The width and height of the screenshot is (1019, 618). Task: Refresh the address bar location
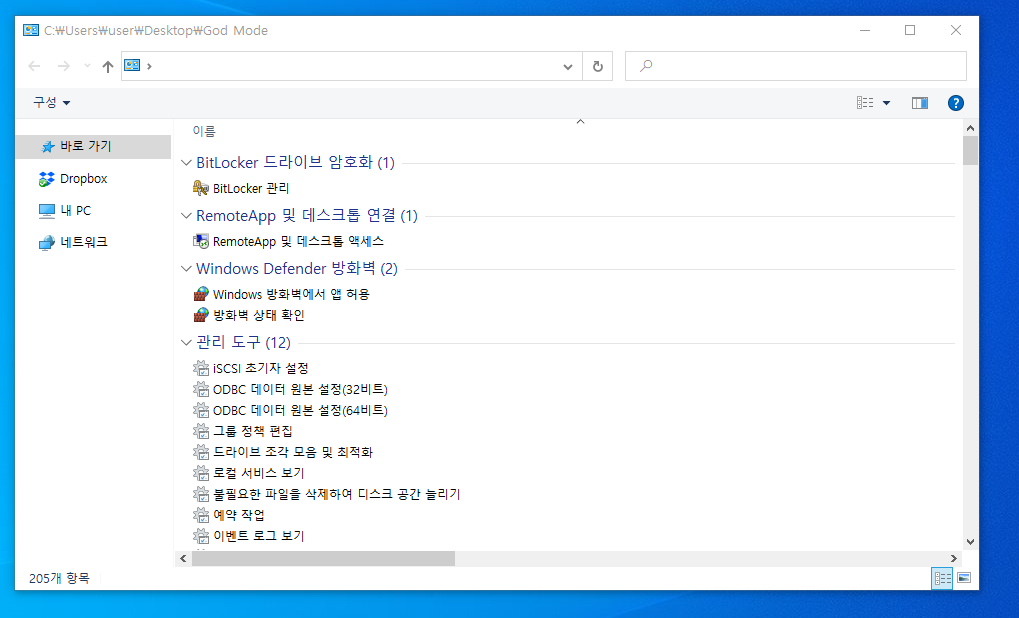pyautogui.click(x=598, y=66)
